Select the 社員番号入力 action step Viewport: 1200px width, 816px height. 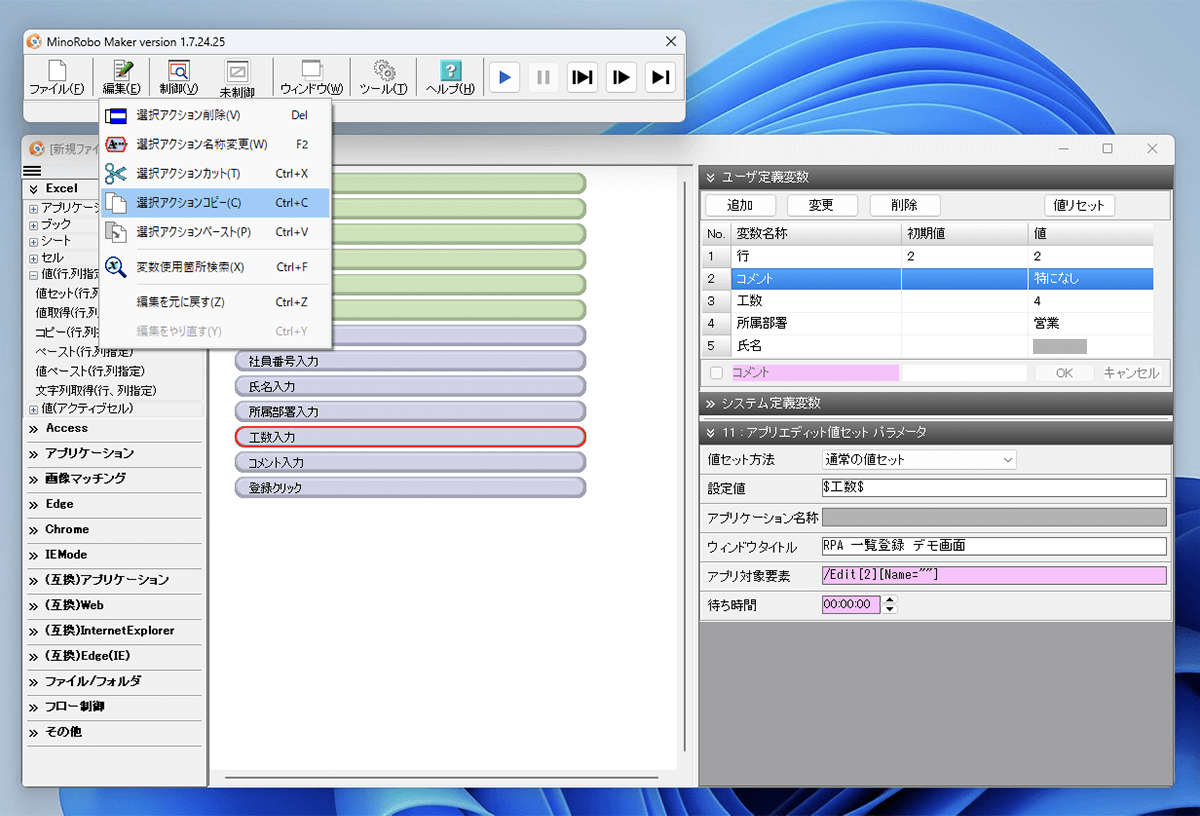pos(410,360)
